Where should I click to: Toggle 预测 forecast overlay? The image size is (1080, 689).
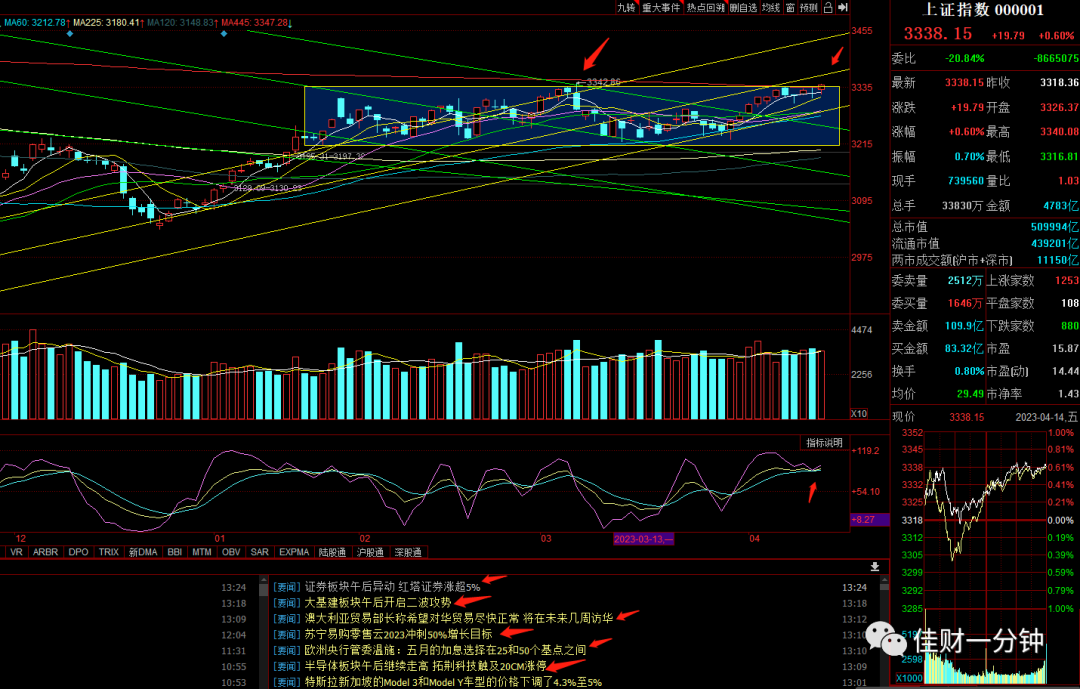(809, 8)
